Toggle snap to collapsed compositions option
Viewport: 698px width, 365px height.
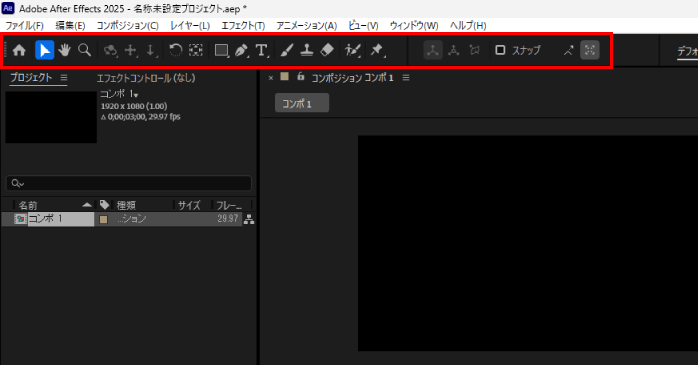coord(590,50)
